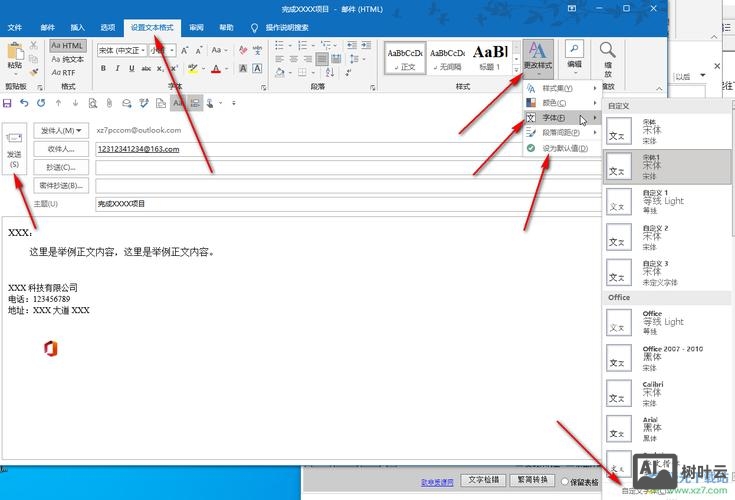Select the Aa HTML format option

tap(68, 45)
